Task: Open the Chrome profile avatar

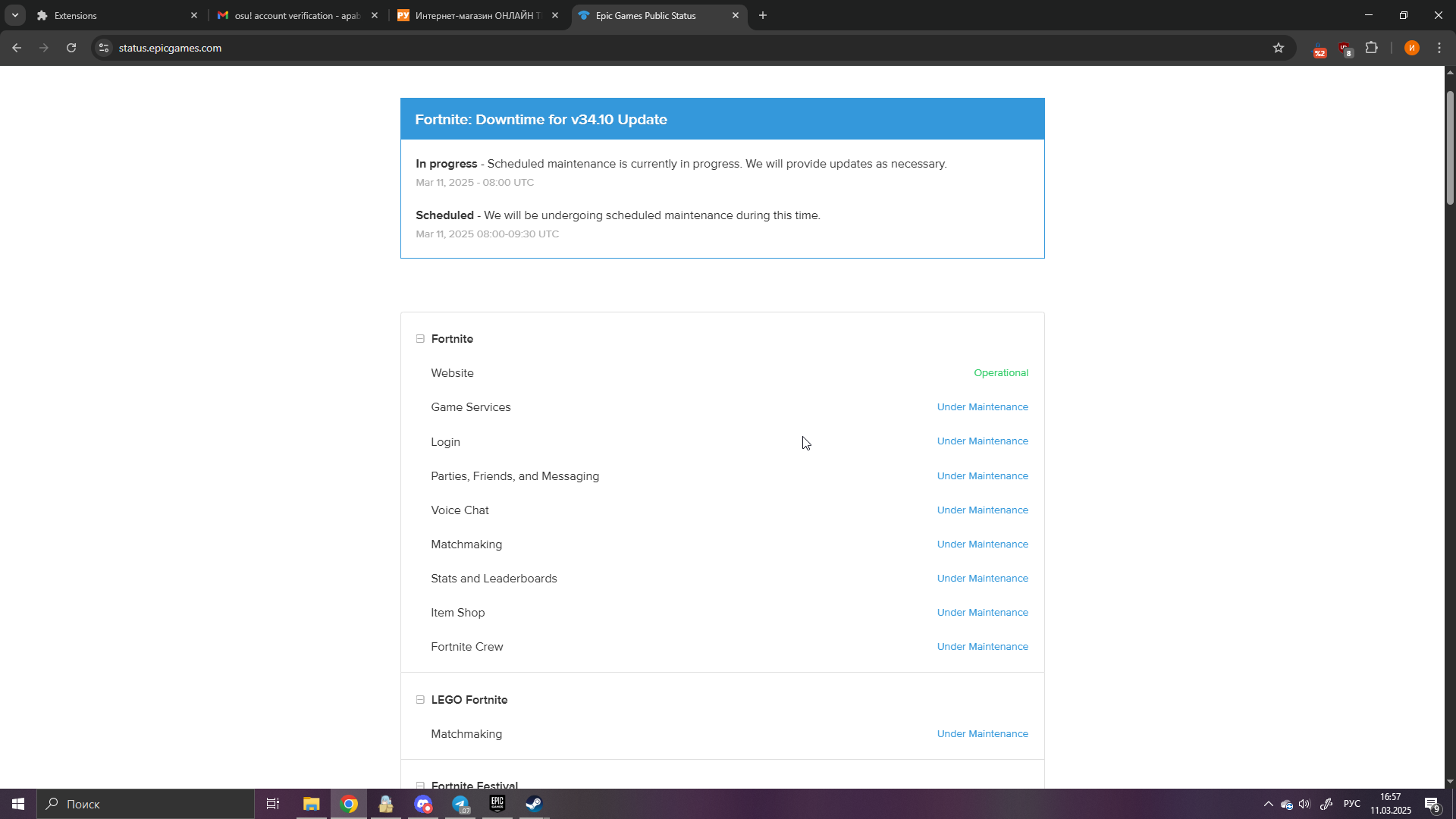Action: [x=1411, y=48]
